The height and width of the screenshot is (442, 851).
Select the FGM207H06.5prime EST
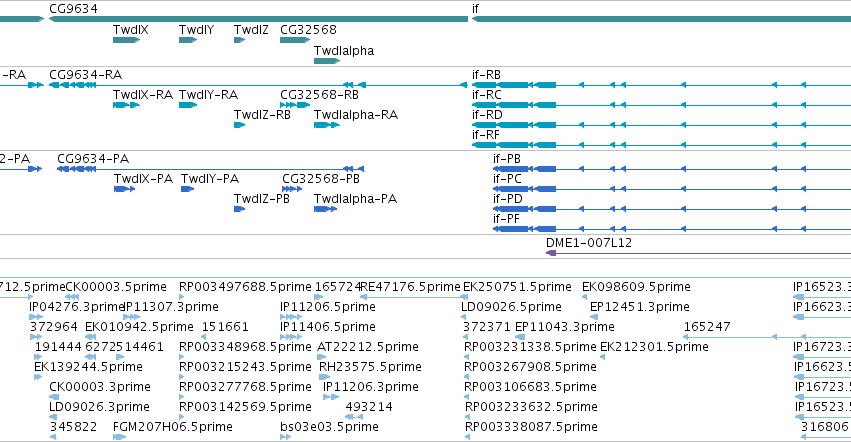(x=119, y=437)
